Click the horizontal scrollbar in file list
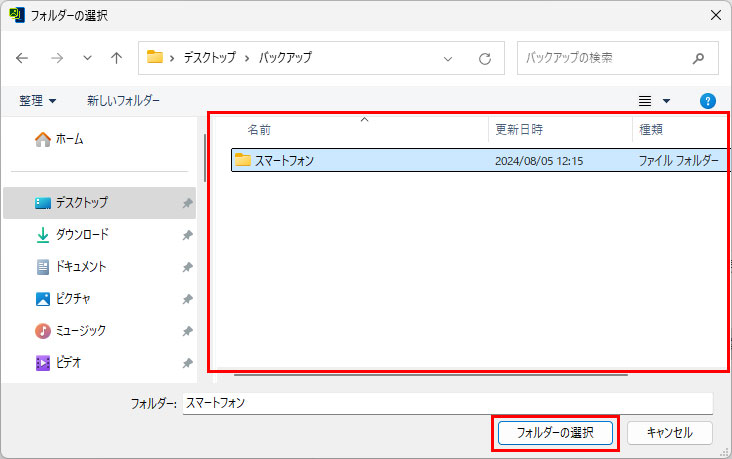Screen dimensions: 732x459 430,376
